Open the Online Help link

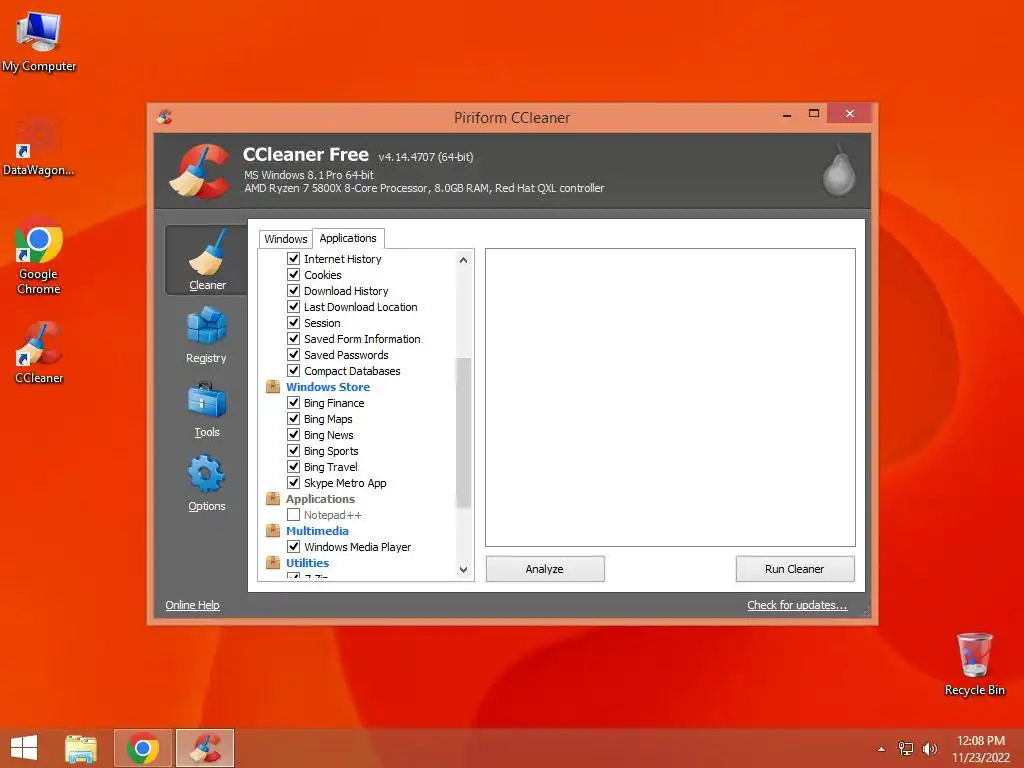pyautogui.click(x=193, y=605)
